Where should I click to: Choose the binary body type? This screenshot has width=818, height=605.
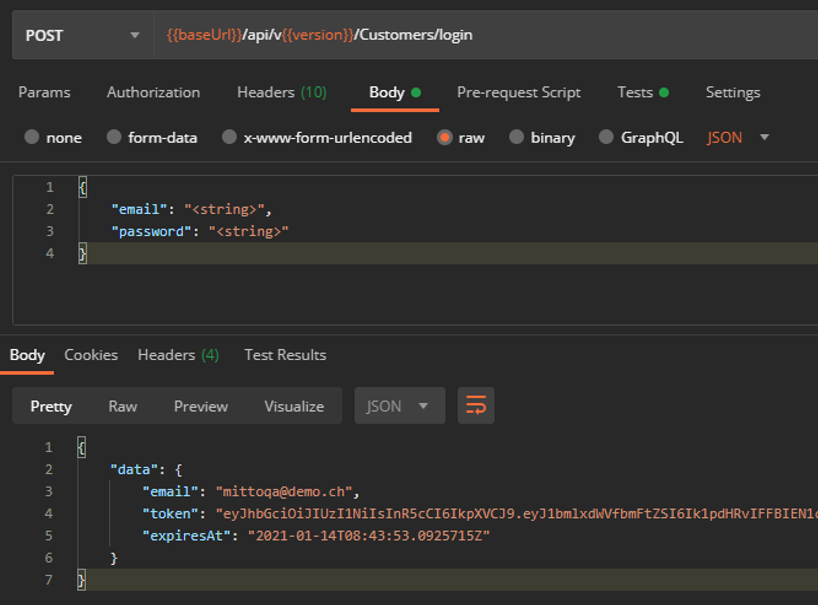click(x=542, y=137)
